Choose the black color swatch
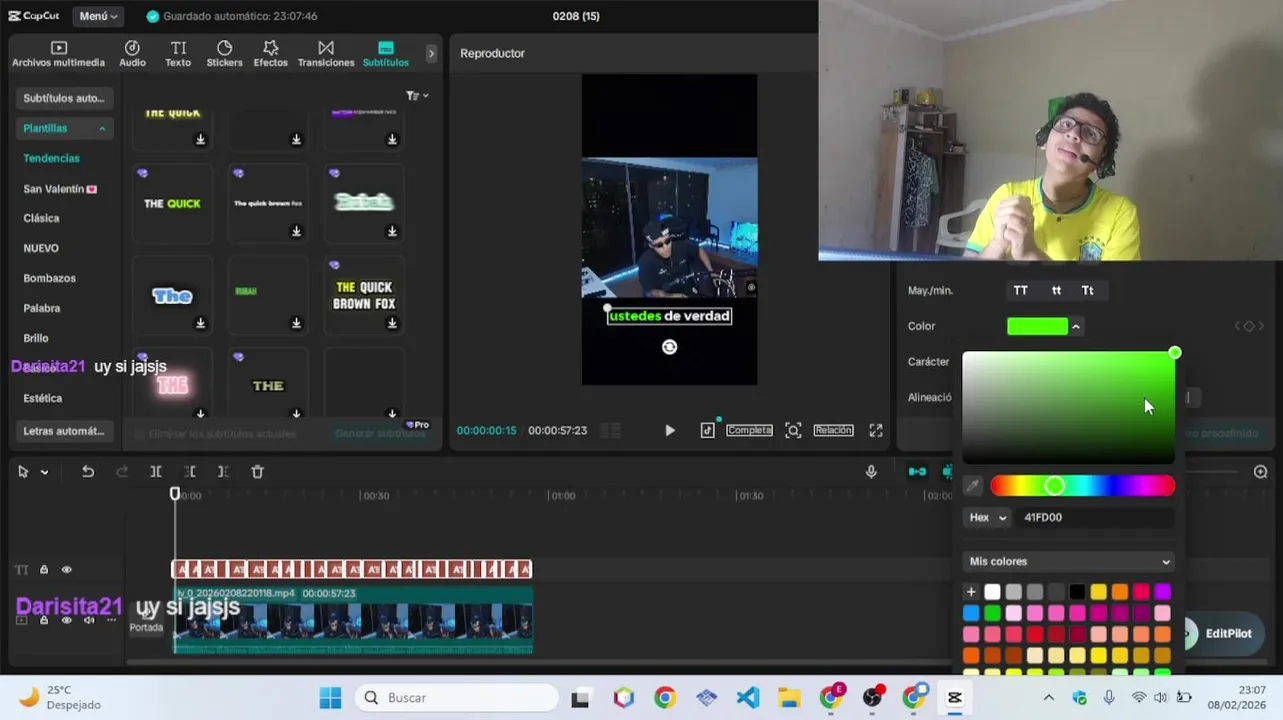This screenshot has height=720, width=1283. [1077, 592]
